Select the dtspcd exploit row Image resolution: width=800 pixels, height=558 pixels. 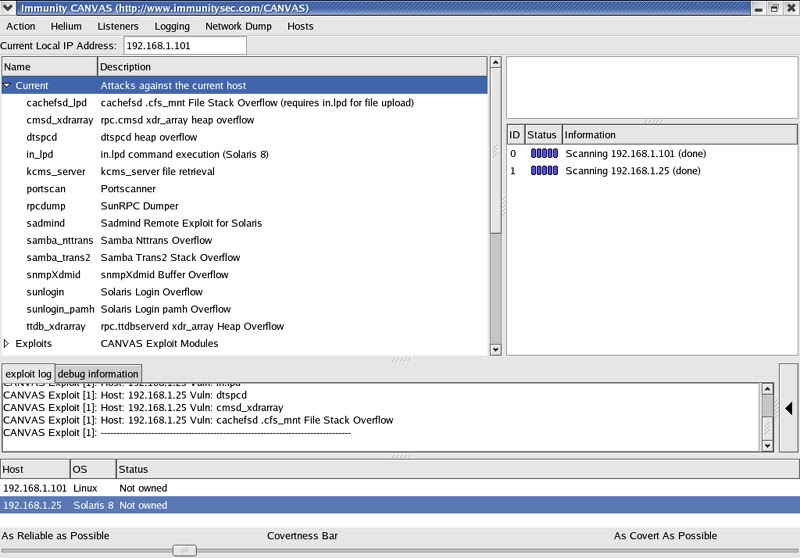coord(244,137)
